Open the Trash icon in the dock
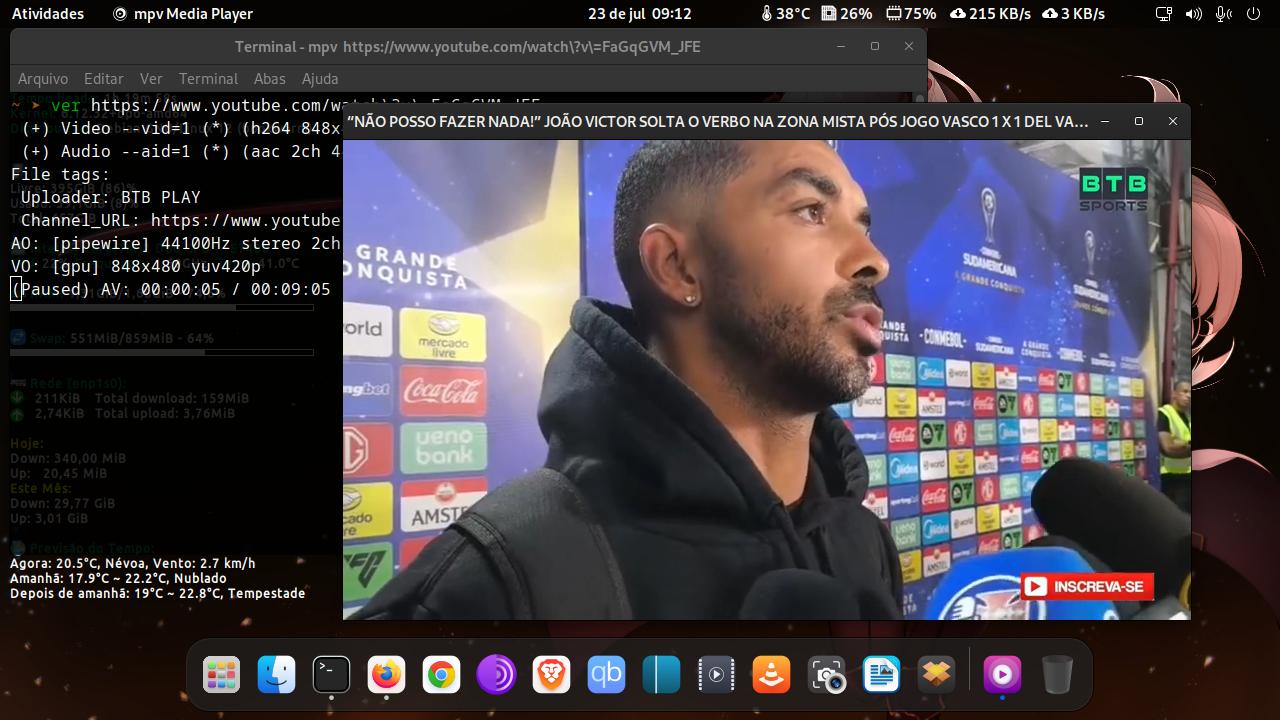Image resolution: width=1280 pixels, height=720 pixels. 1057,675
